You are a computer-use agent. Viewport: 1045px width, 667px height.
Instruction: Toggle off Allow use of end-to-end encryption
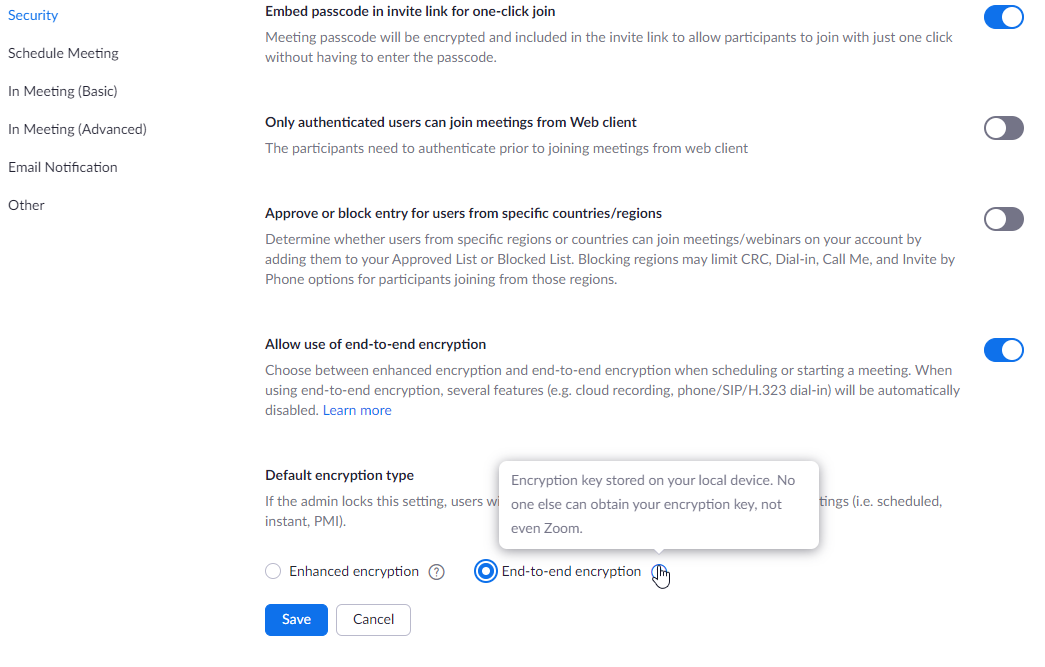point(1003,350)
